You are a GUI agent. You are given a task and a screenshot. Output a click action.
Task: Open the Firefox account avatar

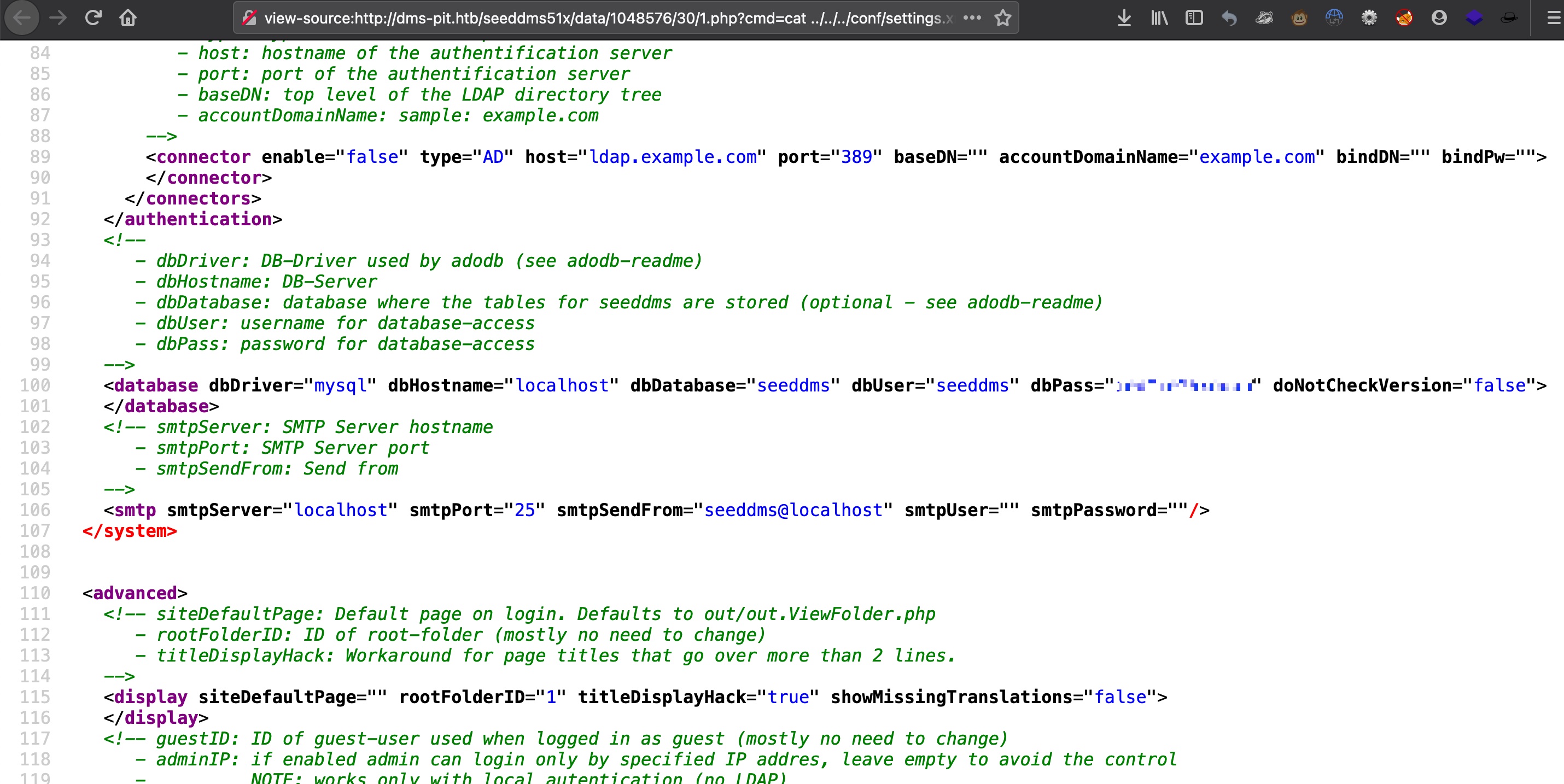pyautogui.click(x=1439, y=17)
